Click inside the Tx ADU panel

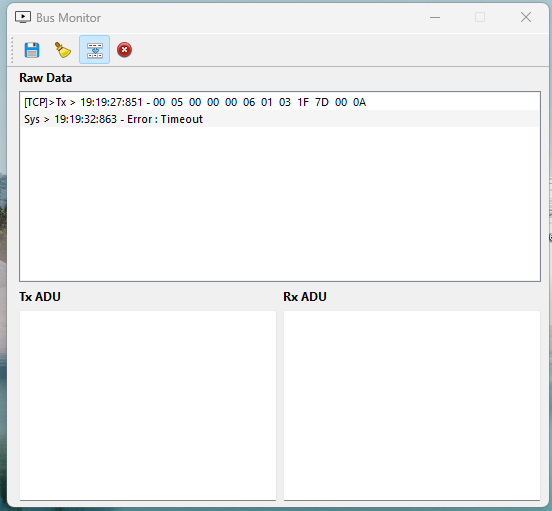pyautogui.click(x=148, y=405)
